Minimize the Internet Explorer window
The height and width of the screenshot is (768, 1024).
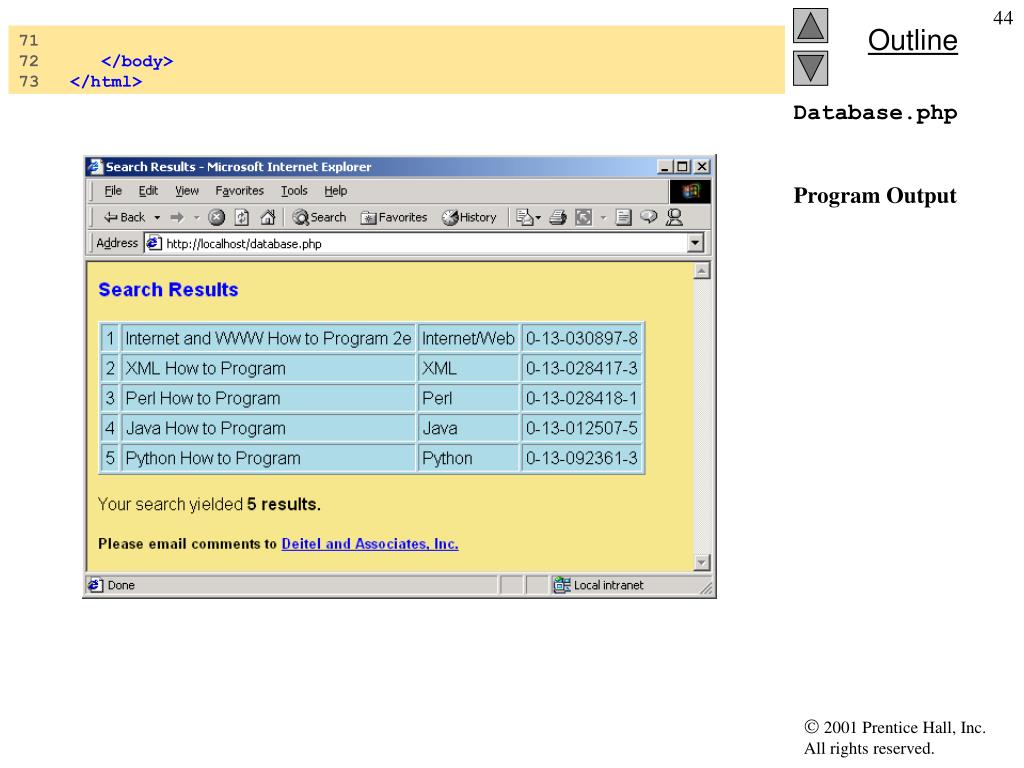point(665,167)
